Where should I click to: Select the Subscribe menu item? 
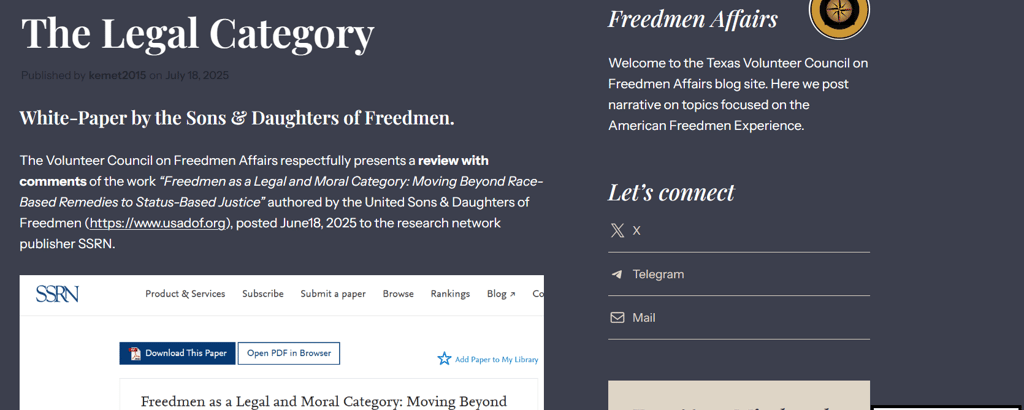tap(263, 294)
